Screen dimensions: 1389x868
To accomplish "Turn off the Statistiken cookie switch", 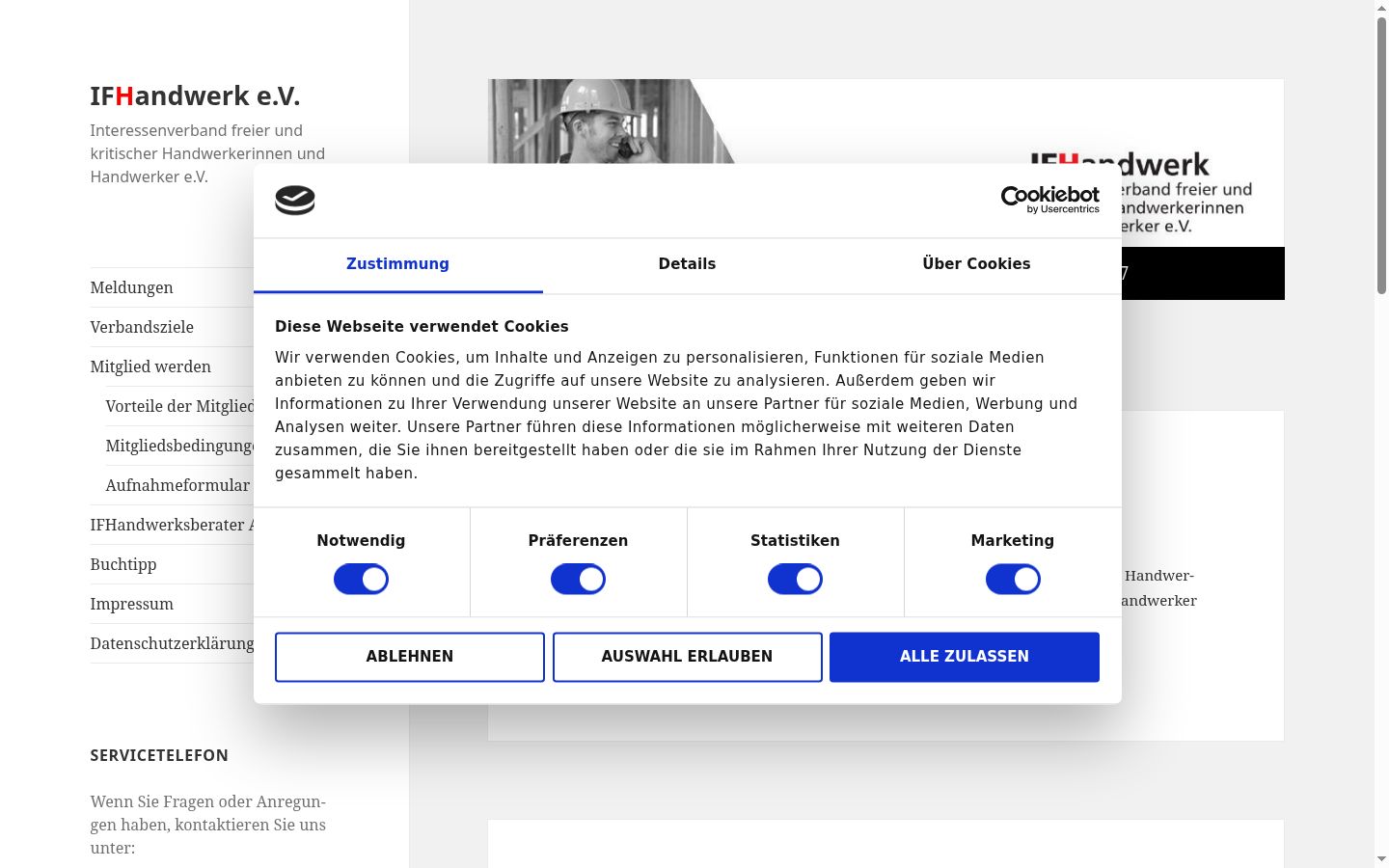I will [795, 580].
